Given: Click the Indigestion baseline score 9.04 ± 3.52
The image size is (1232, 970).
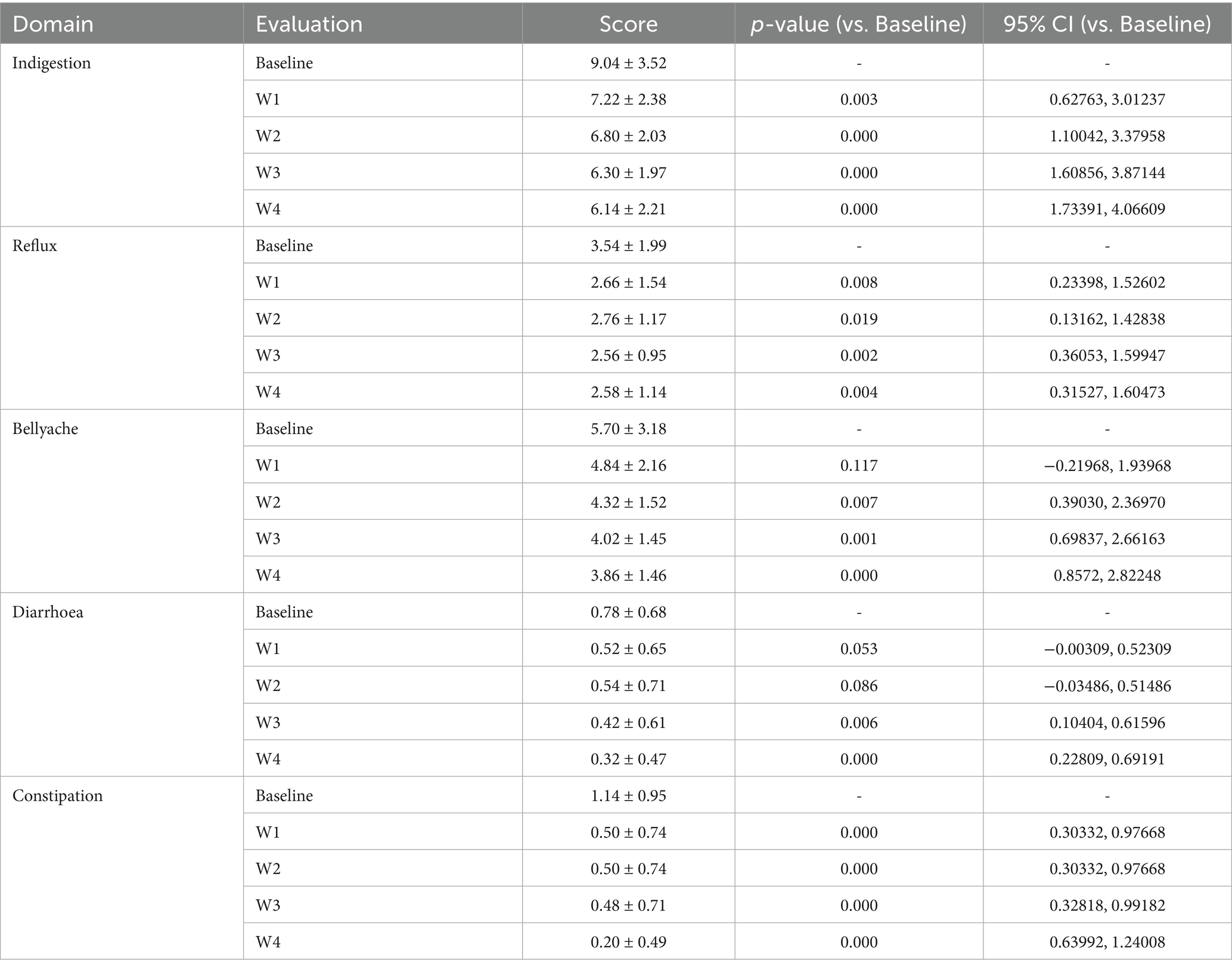Looking at the screenshot, I should click(x=628, y=63).
